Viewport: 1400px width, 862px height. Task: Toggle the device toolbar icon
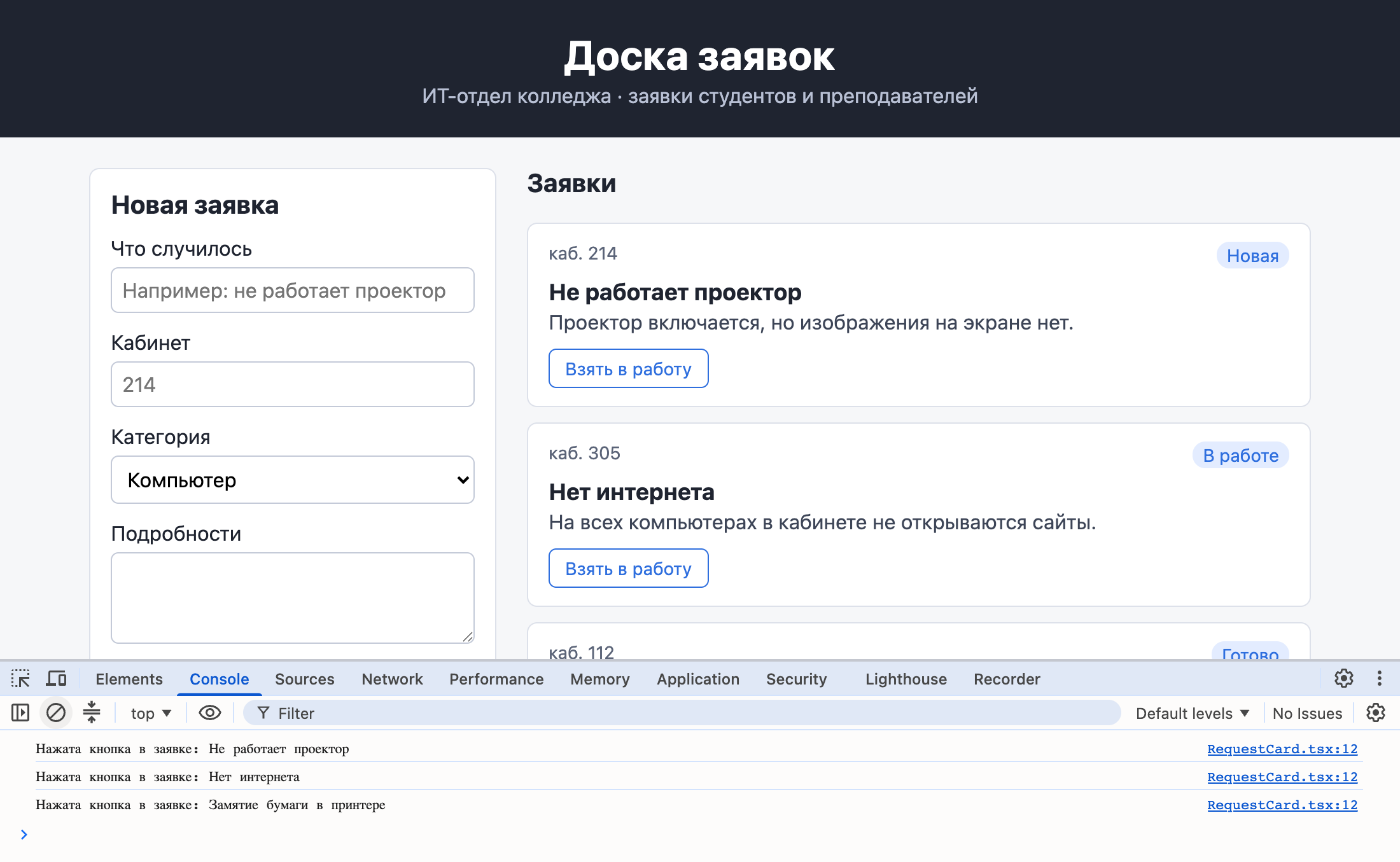click(56, 679)
